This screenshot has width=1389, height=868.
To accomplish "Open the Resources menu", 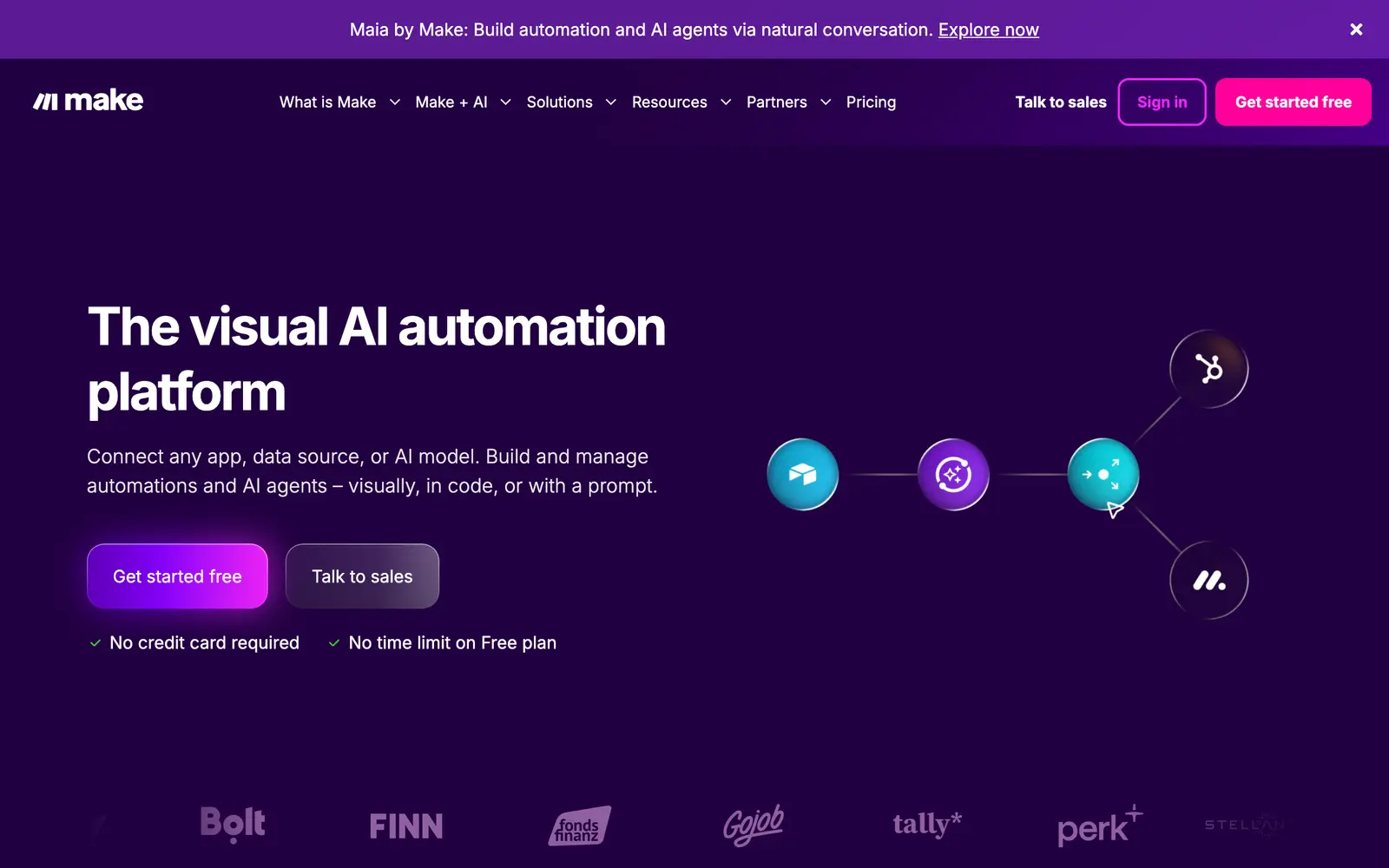I will click(669, 102).
